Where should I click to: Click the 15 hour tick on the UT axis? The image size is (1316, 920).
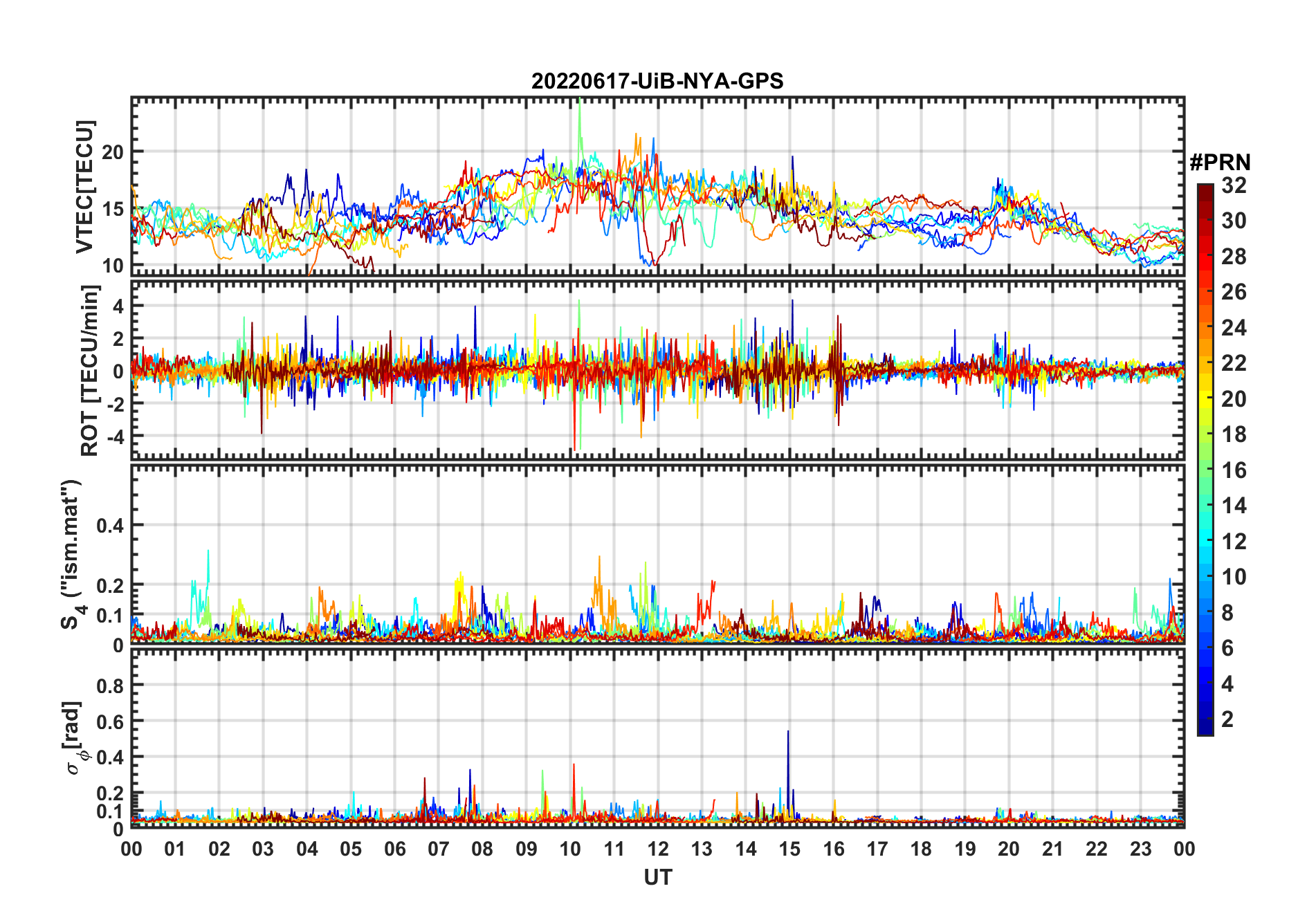coord(789,849)
